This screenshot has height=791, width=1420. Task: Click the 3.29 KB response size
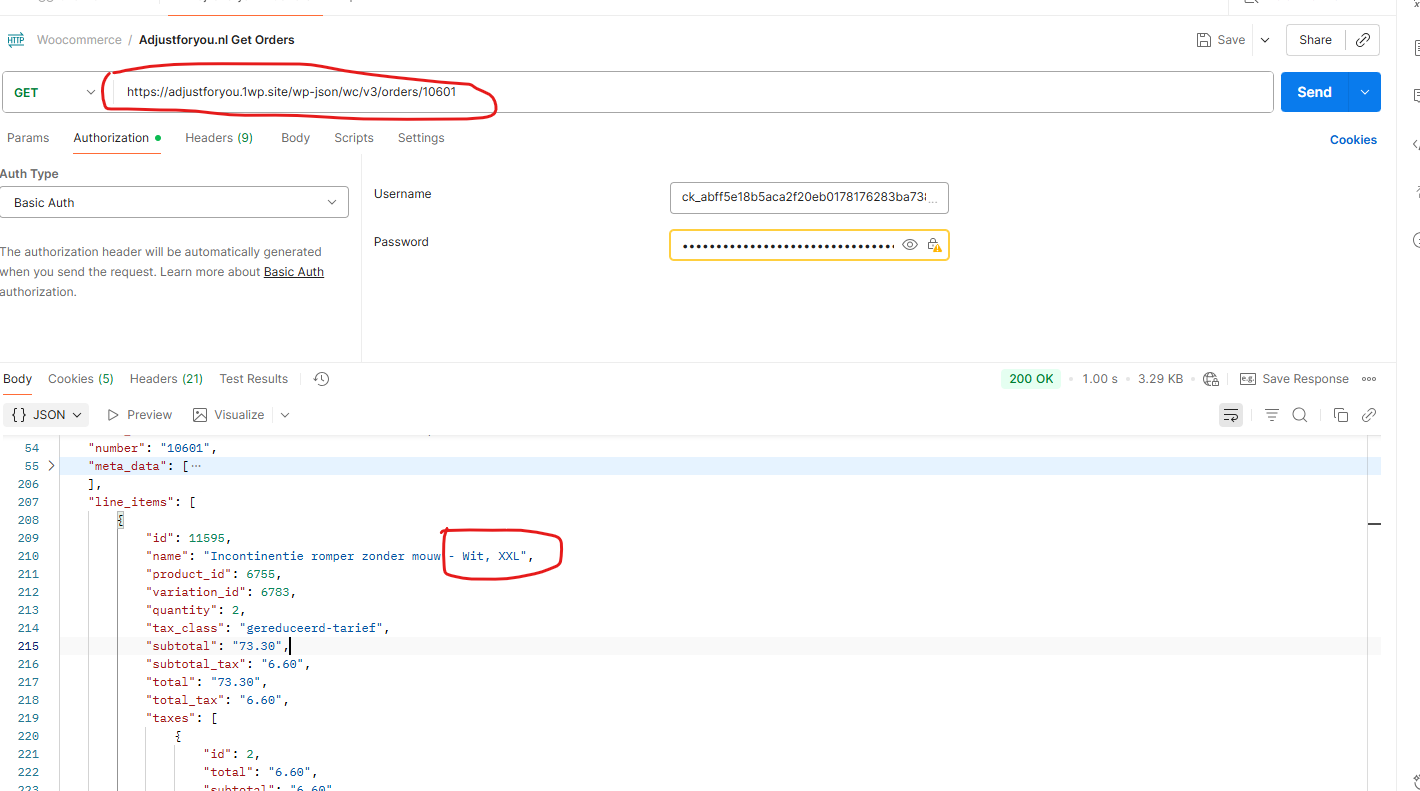click(x=1160, y=379)
